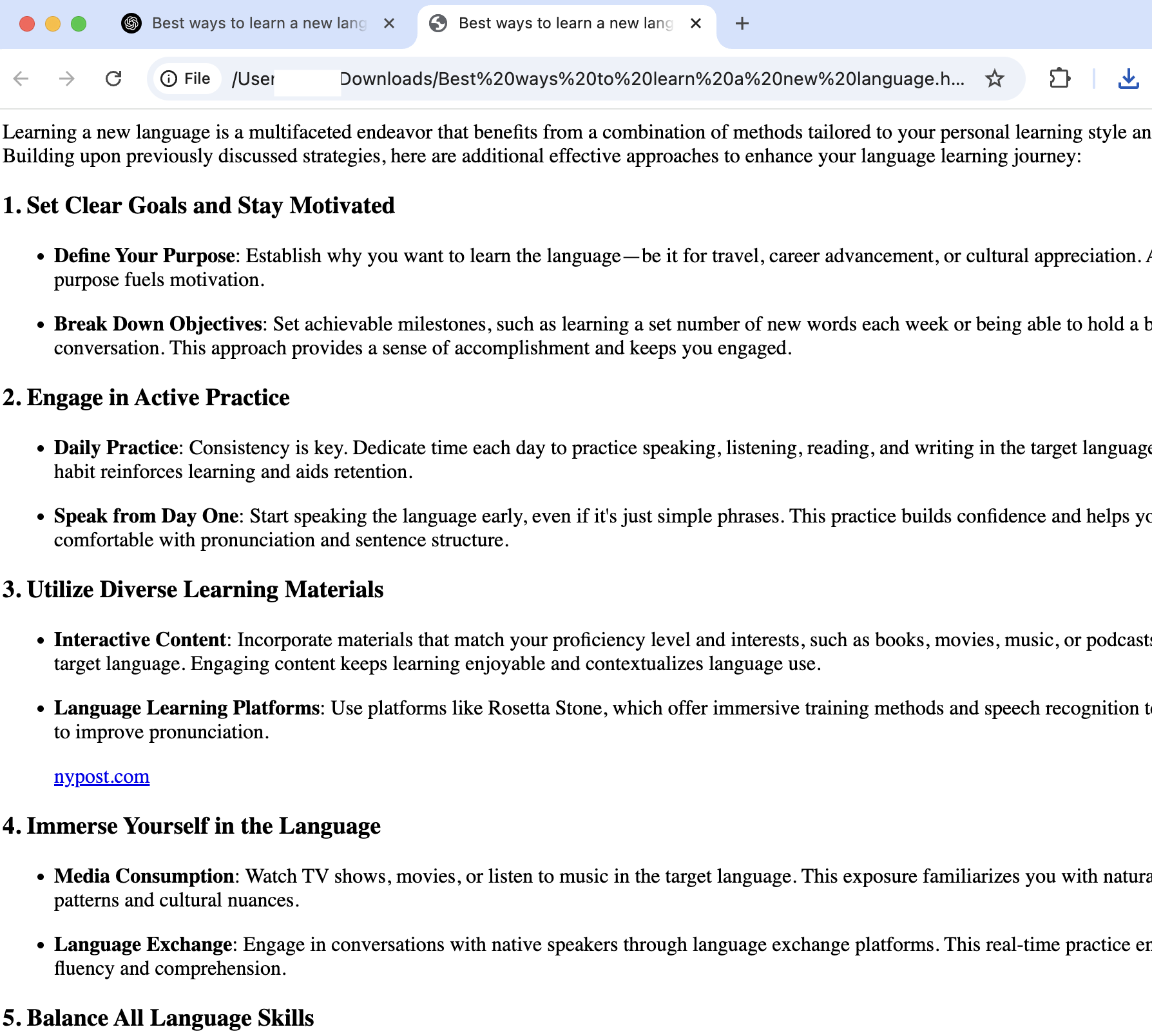The height and width of the screenshot is (1036, 1152).
Task: Click the green fullscreen window button
Action: 79,24
